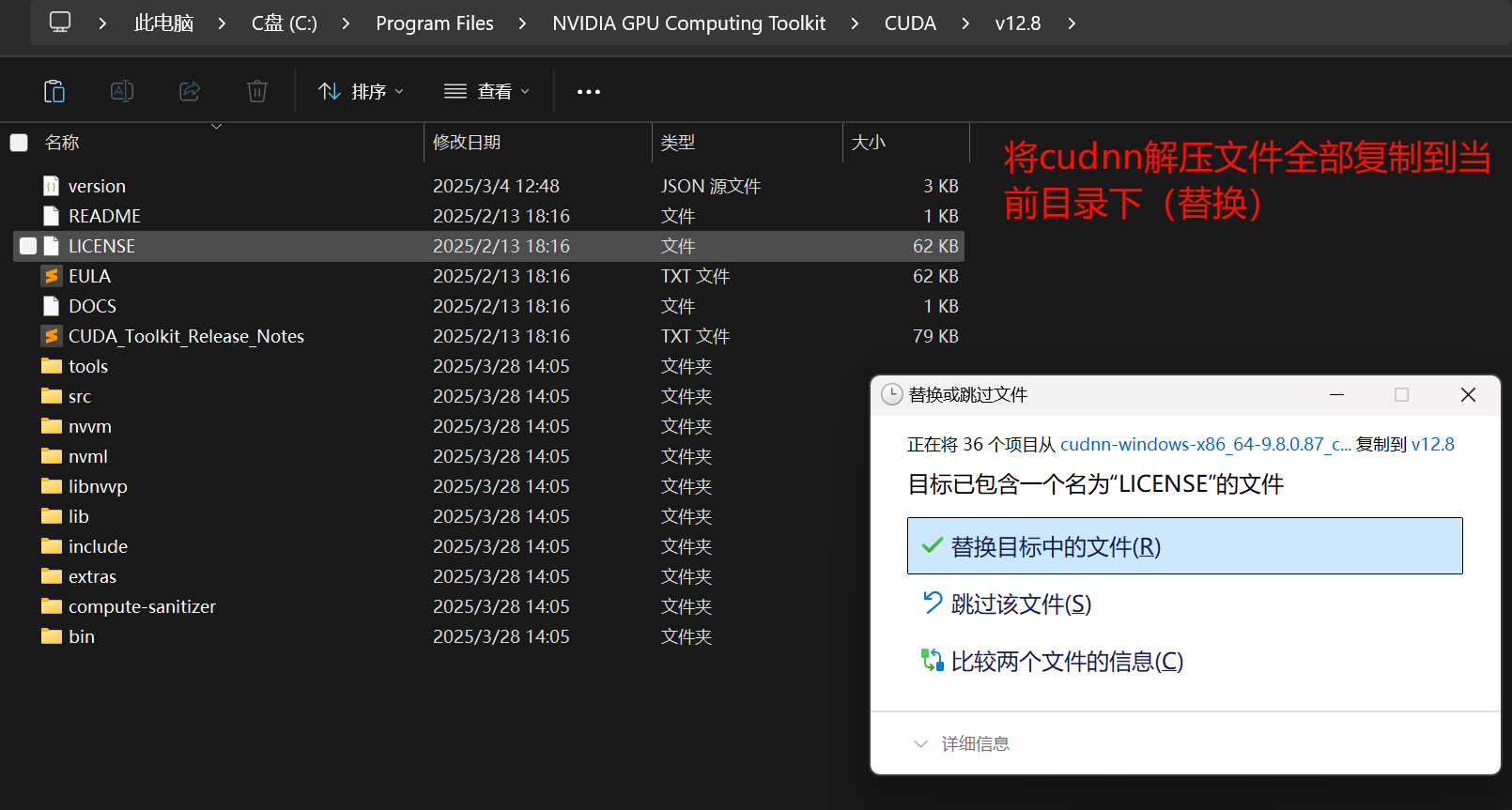The width and height of the screenshot is (1512, 810).
Task: Go to Program Files in breadcrumb
Action: pos(435,23)
